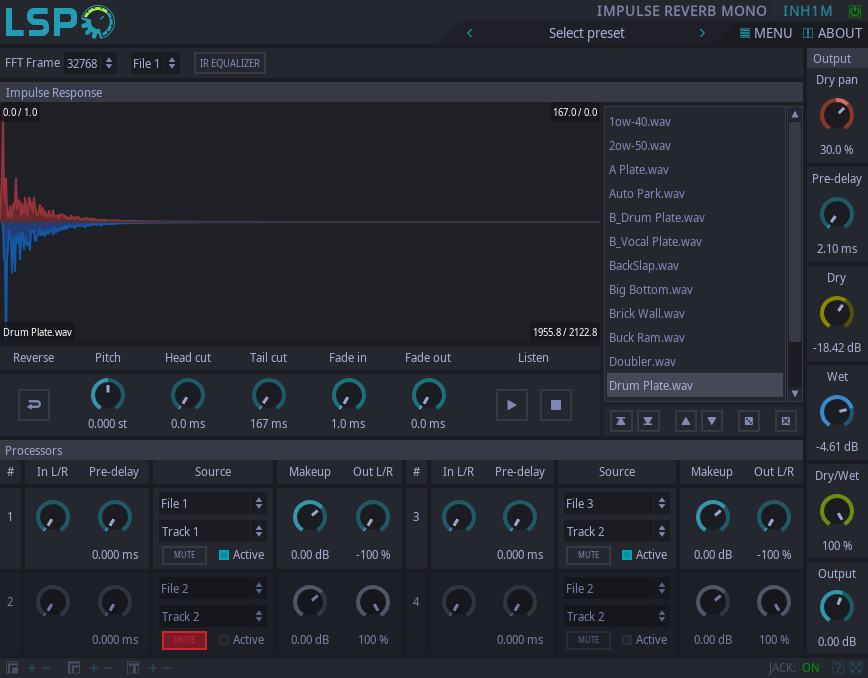The image size is (868, 678).
Task: Open the MENU item
Action: pos(765,33)
